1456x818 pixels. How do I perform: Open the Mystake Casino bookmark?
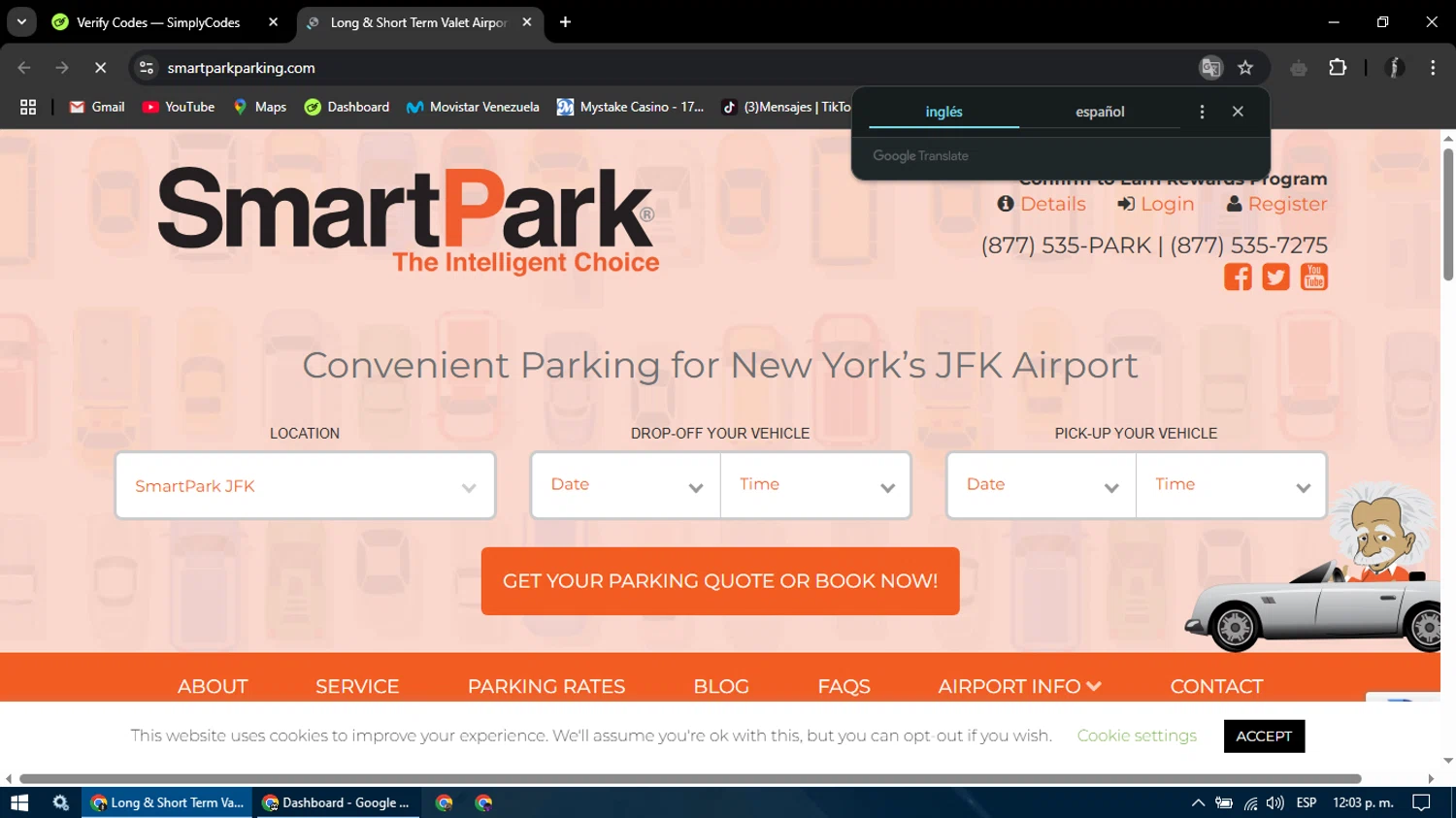[631, 107]
